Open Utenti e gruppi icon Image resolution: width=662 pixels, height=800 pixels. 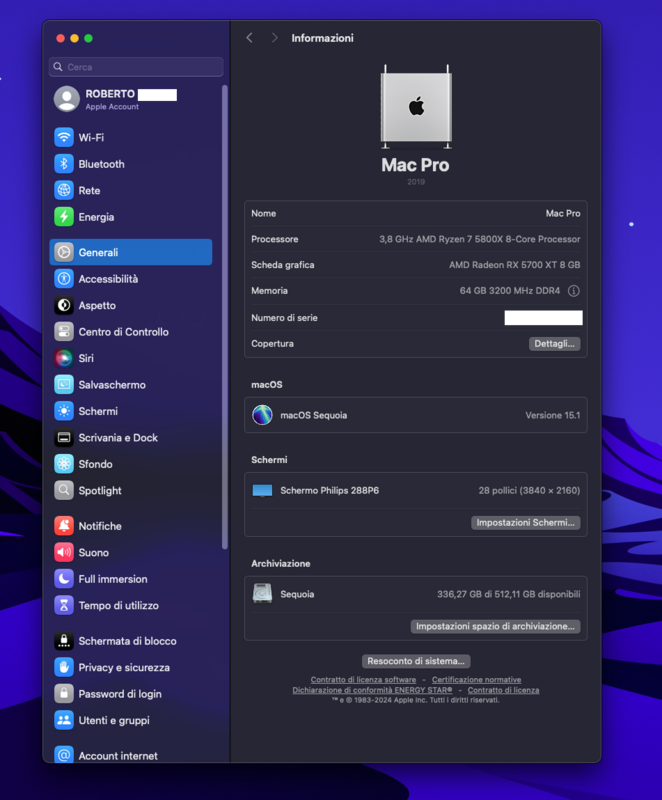pyautogui.click(x=64, y=720)
